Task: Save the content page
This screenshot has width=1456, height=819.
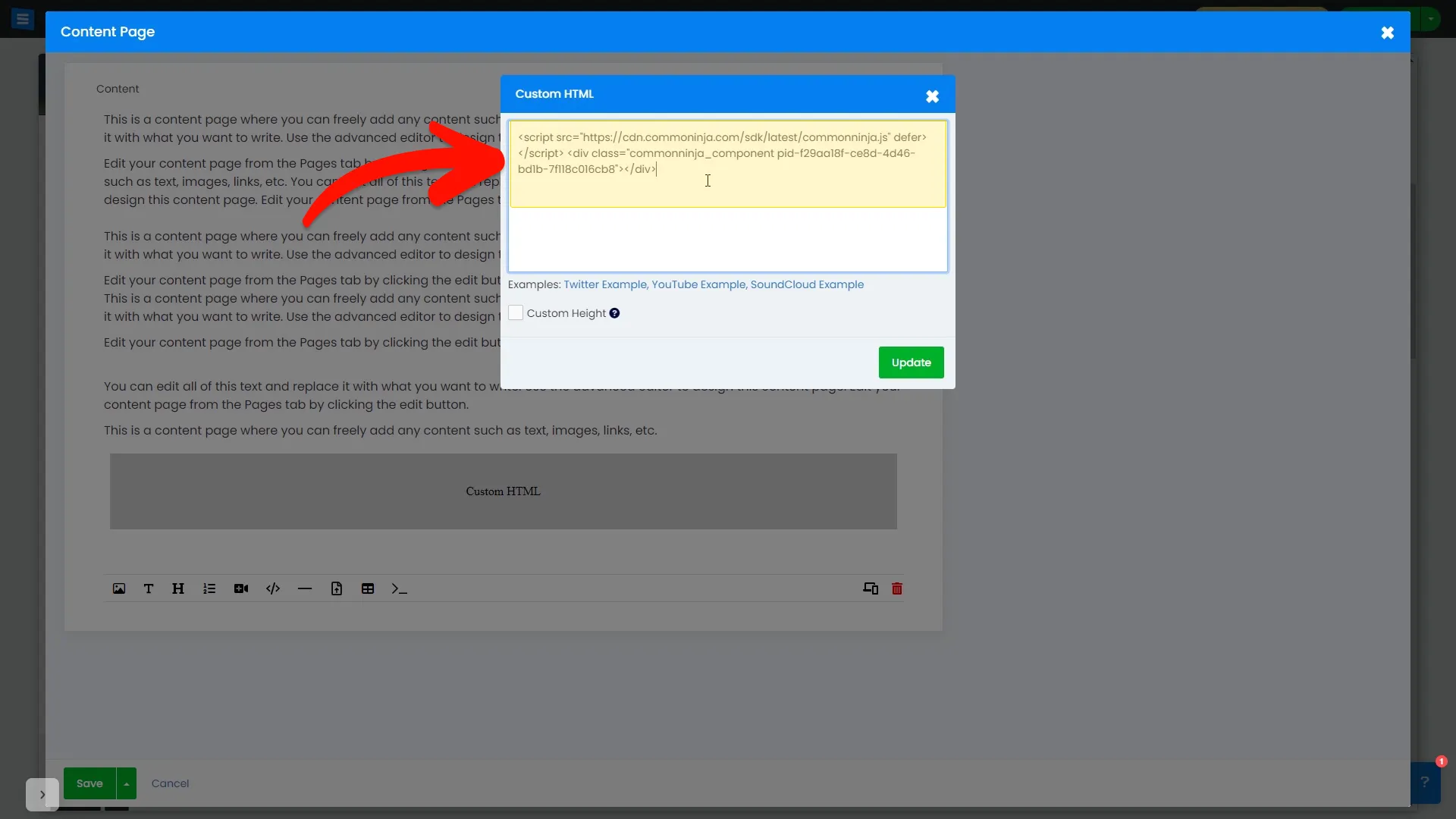Action: point(89,783)
